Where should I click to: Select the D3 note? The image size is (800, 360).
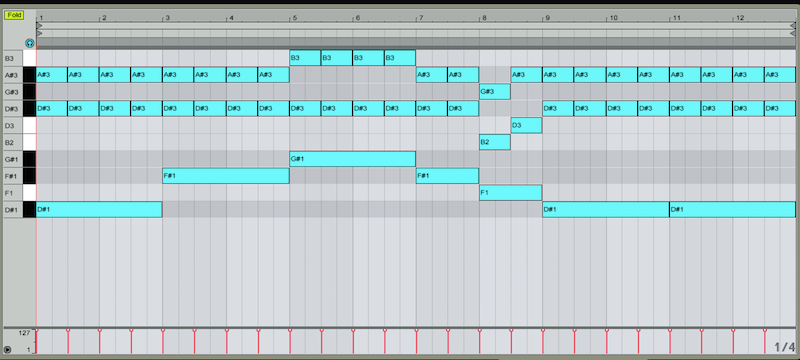pos(527,125)
